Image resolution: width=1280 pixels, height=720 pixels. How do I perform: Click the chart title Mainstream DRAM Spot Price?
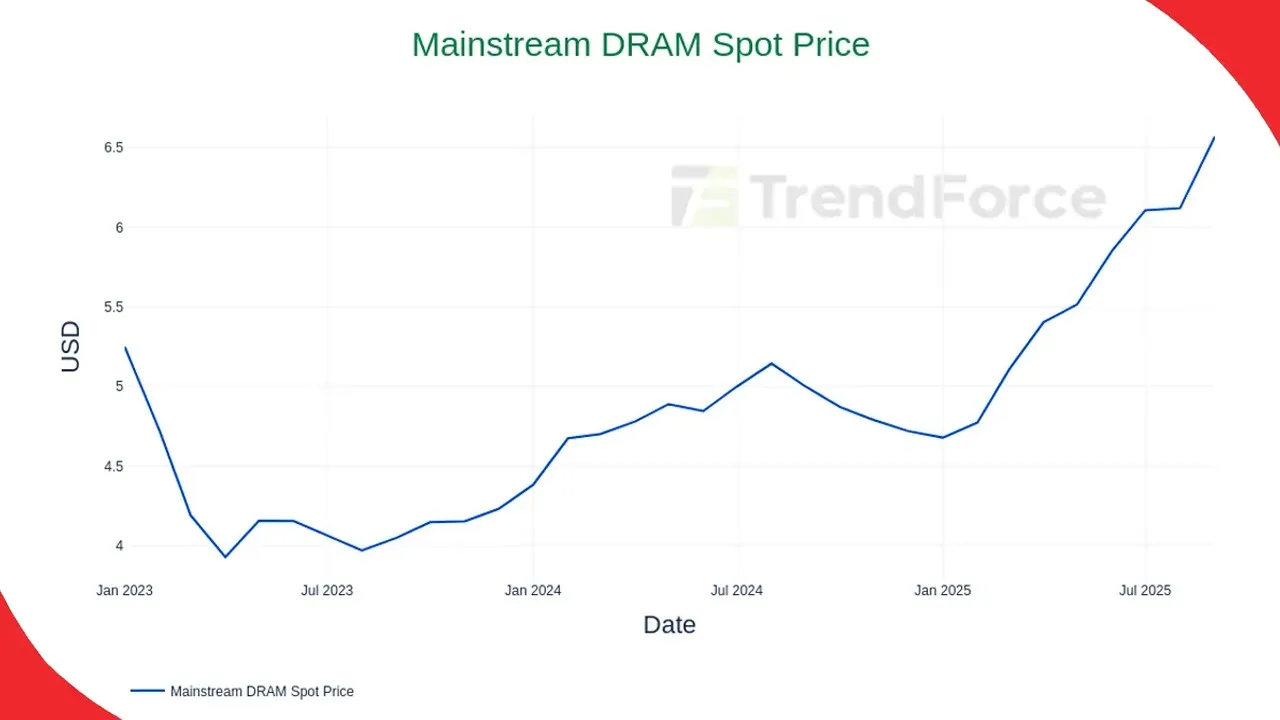[641, 45]
